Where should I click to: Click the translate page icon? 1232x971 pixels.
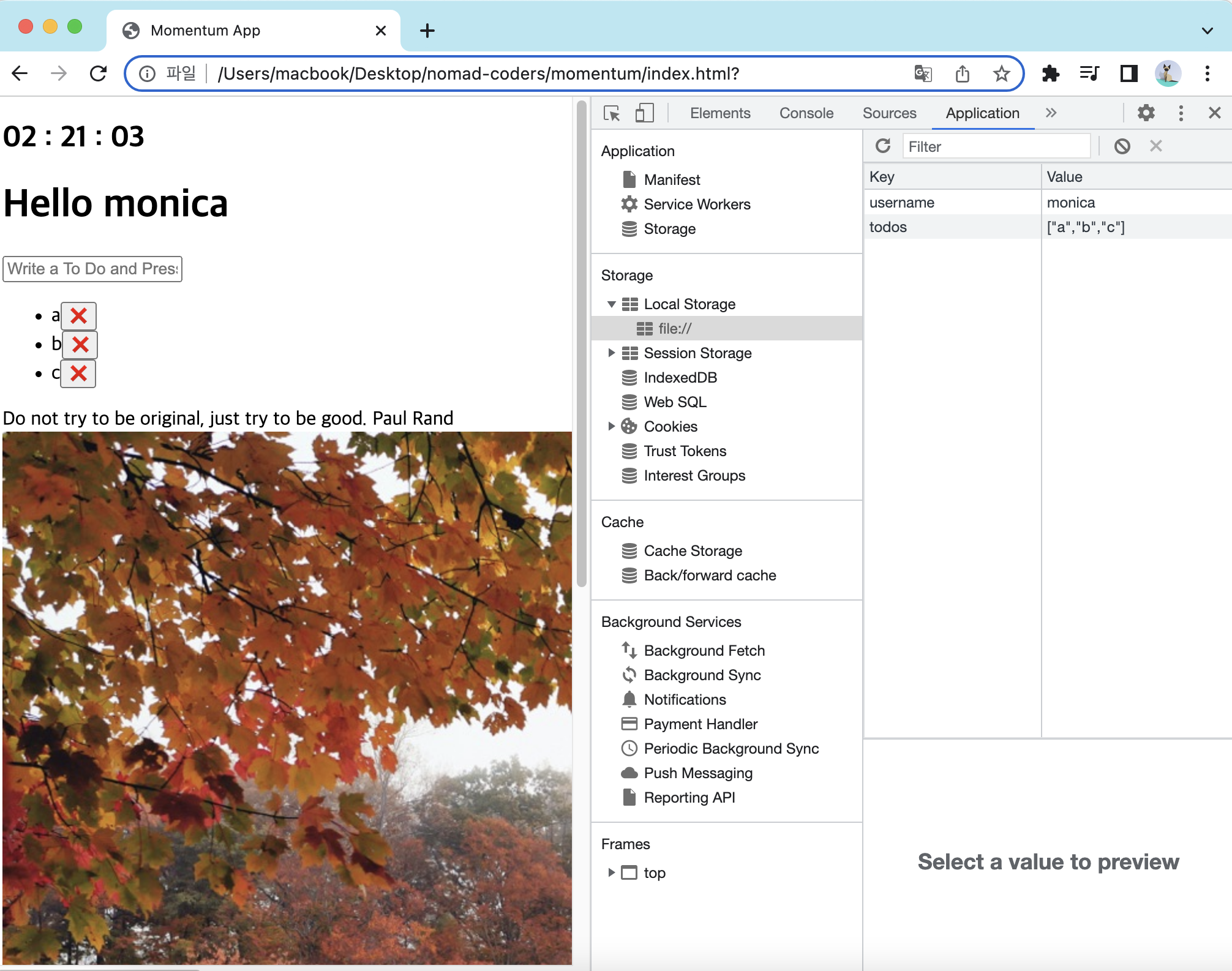pyautogui.click(x=923, y=73)
